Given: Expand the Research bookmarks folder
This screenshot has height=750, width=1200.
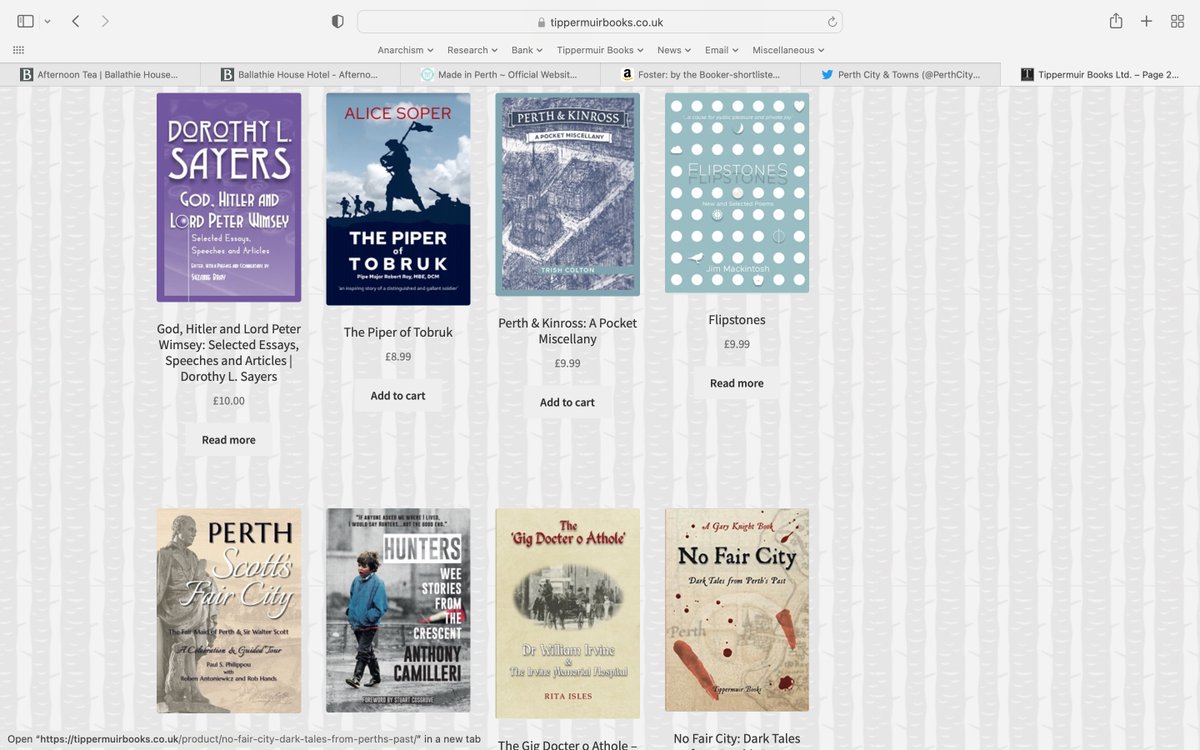Looking at the screenshot, I should tap(472, 50).
